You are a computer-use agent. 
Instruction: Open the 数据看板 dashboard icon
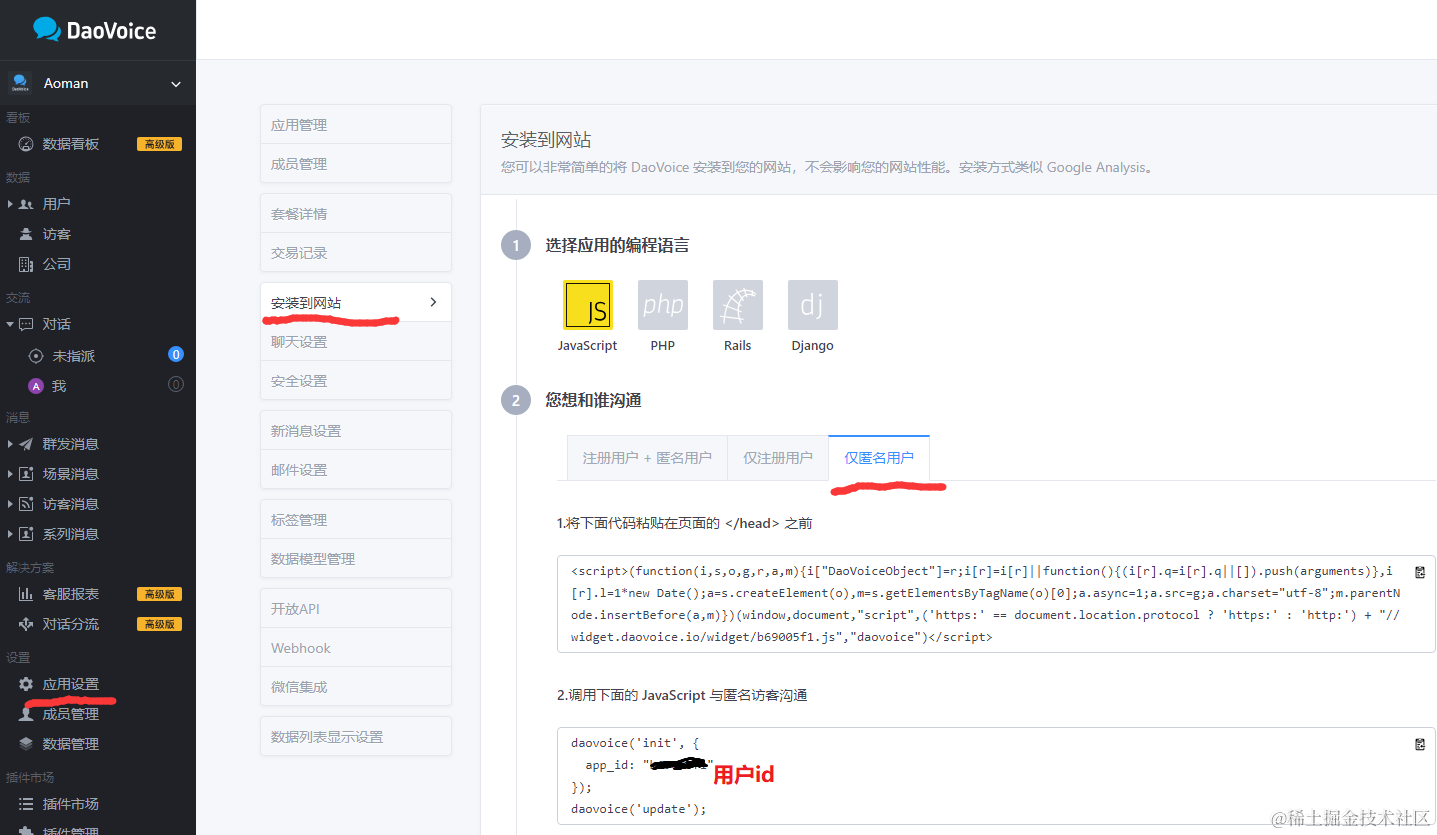coord(26,144)
